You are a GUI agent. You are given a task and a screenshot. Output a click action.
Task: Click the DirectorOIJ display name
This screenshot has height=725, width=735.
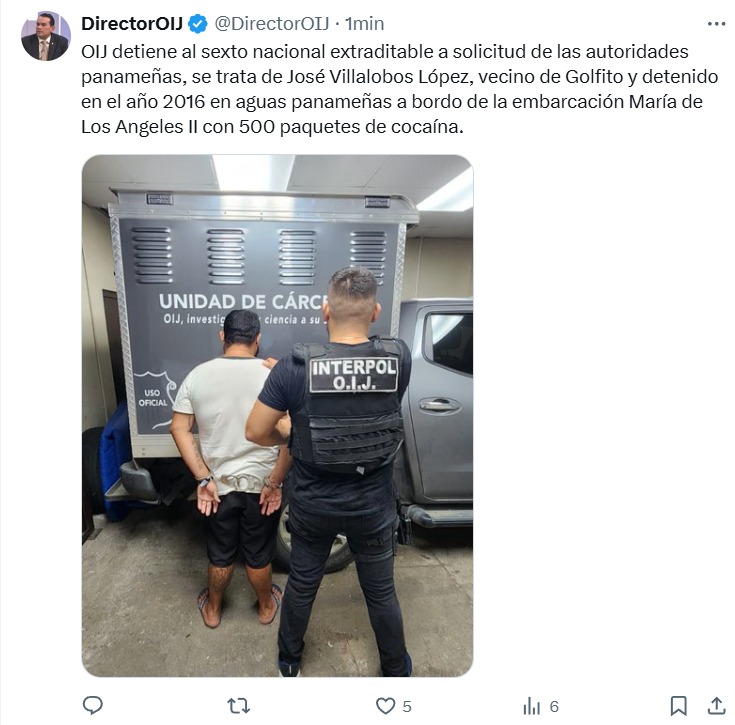[132, 23]
